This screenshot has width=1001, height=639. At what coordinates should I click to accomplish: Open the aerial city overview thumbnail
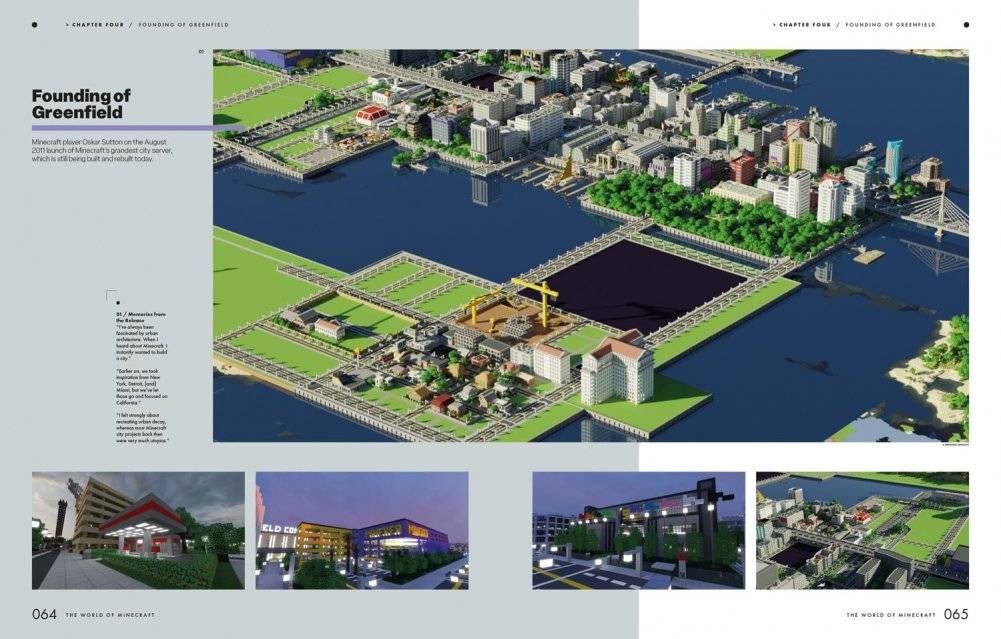pos(862,530)
